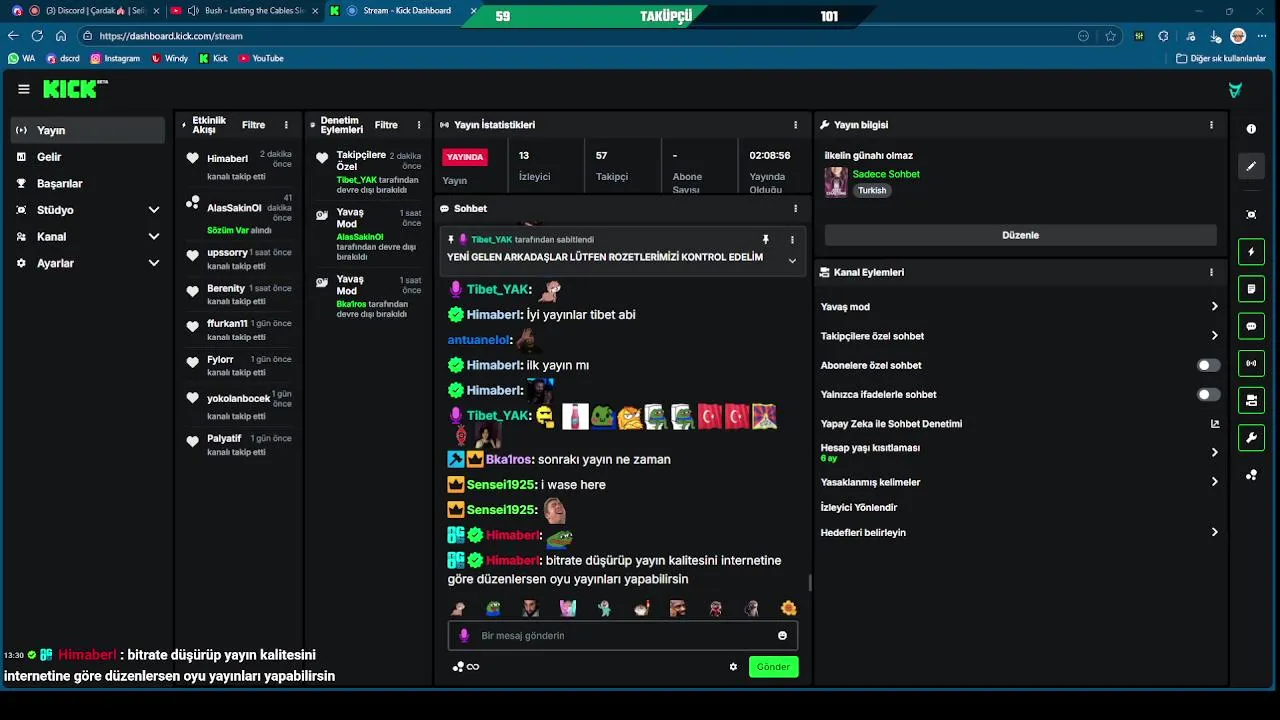Open the Yayın page in the sidebar
The width and height of the screenshot is (1280, 720).
coord(88,130)
